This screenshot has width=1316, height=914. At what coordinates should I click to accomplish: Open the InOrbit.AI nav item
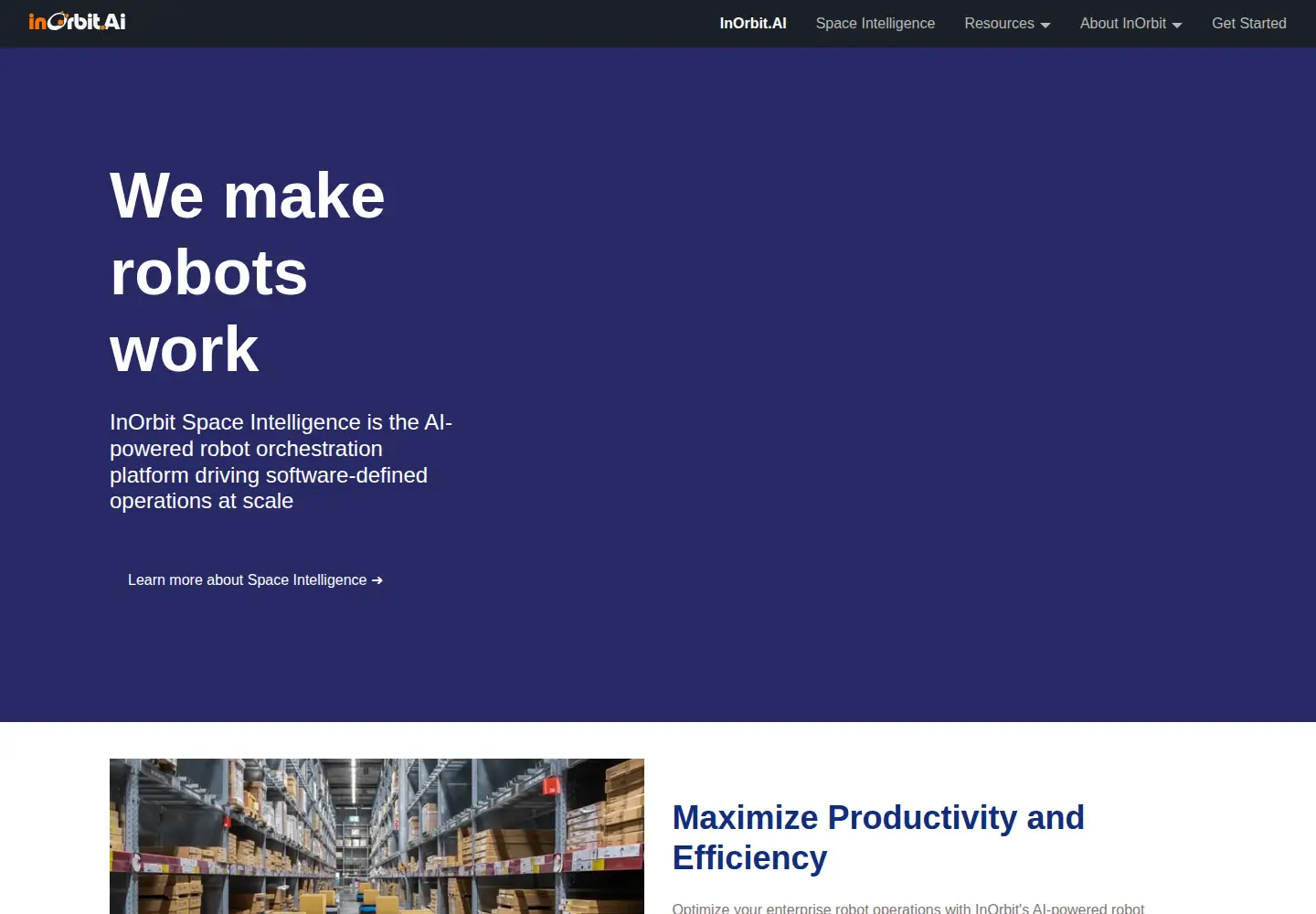753,24
